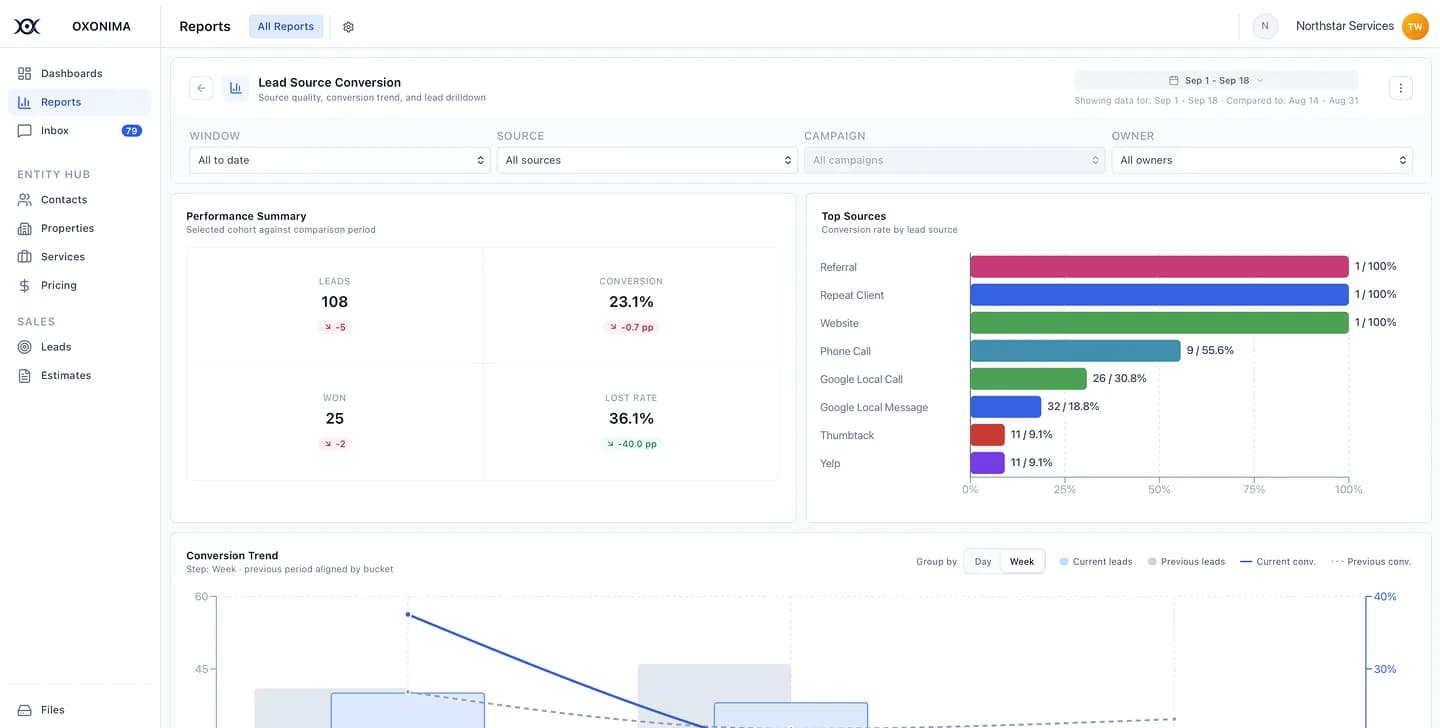1440x728 pixels.
Task: Open Estimates under Sales
Action: 80,375
